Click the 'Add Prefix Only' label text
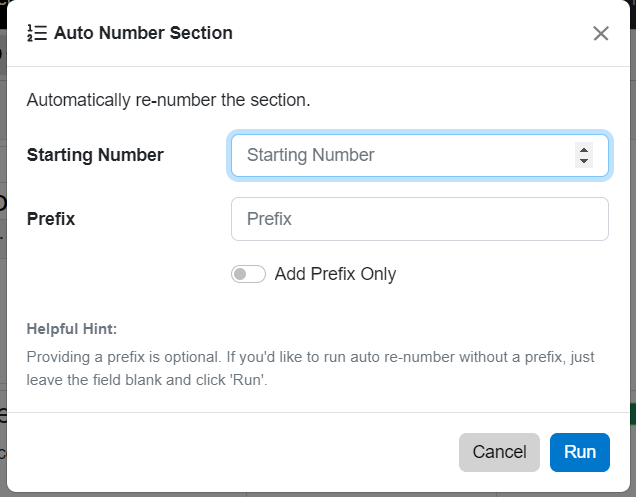 335,274
